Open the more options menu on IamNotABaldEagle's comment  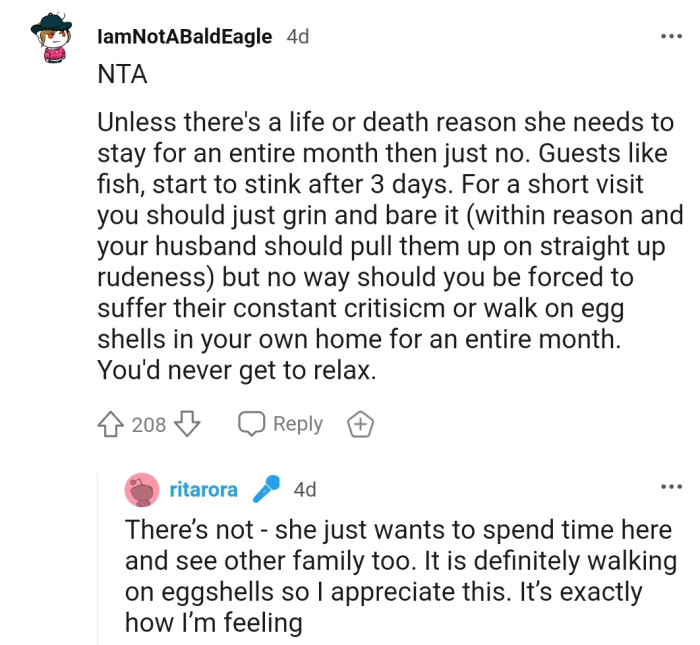click(x=669, y=36)
